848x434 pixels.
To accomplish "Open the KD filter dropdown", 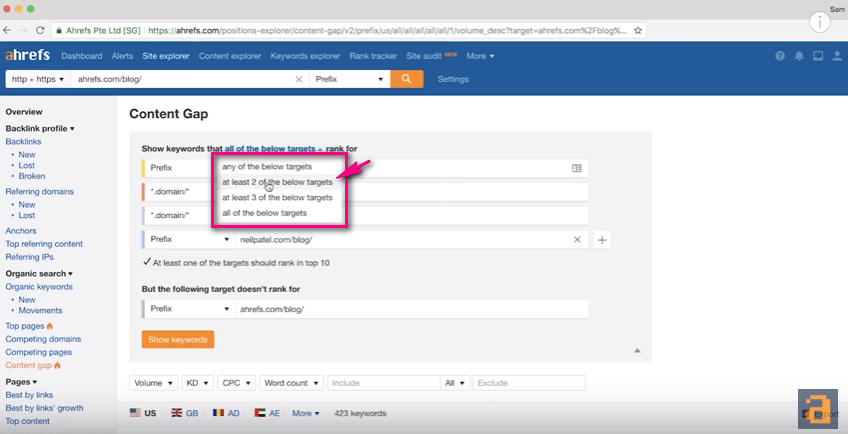I will (198, 383).
